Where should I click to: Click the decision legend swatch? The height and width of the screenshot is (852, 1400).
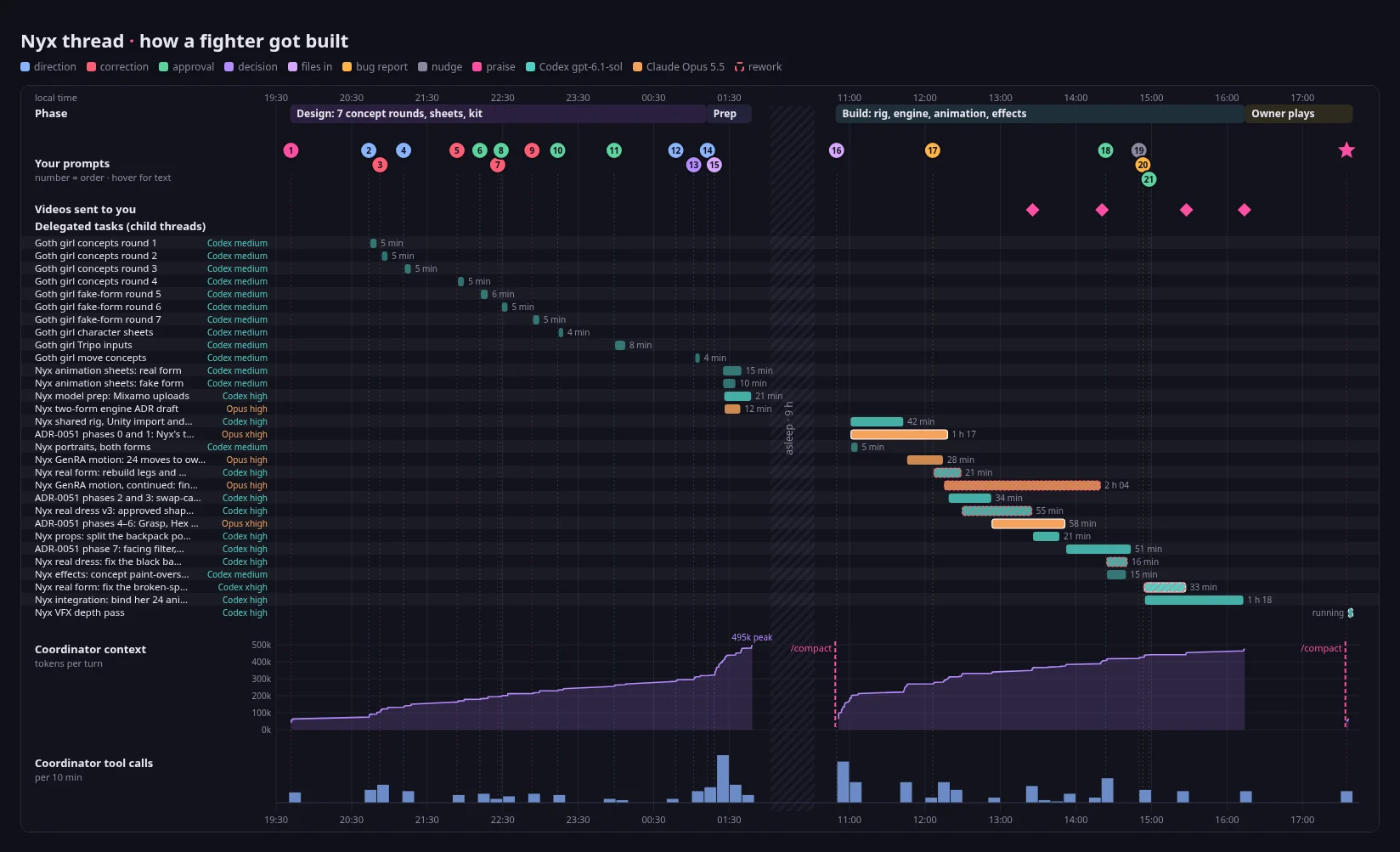(x=229, y=66)
